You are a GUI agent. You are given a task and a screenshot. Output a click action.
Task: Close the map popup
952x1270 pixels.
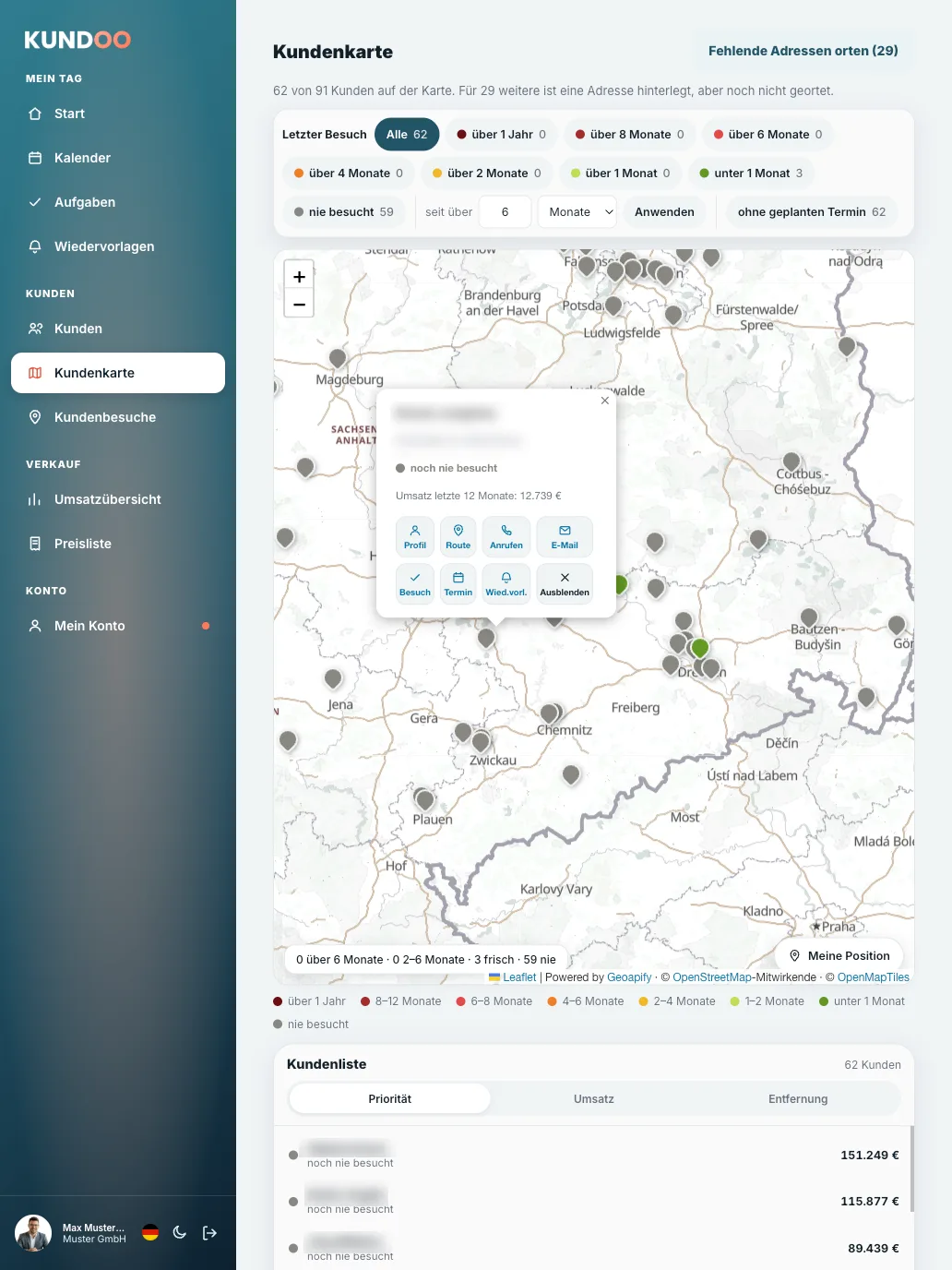tap(605, 401)
